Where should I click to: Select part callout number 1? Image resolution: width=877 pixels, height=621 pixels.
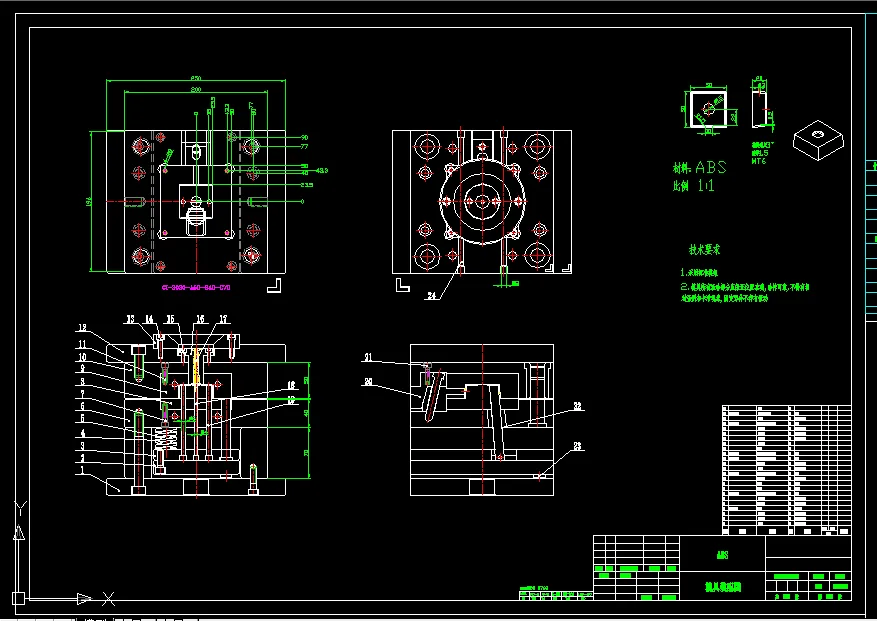[x=82, y=471]
